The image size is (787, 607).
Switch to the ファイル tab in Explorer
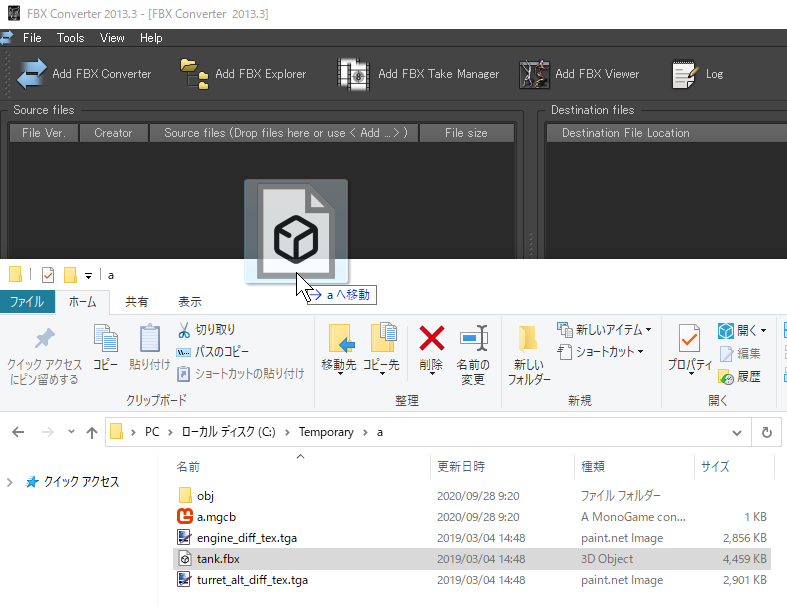click(x=27, y=302)
